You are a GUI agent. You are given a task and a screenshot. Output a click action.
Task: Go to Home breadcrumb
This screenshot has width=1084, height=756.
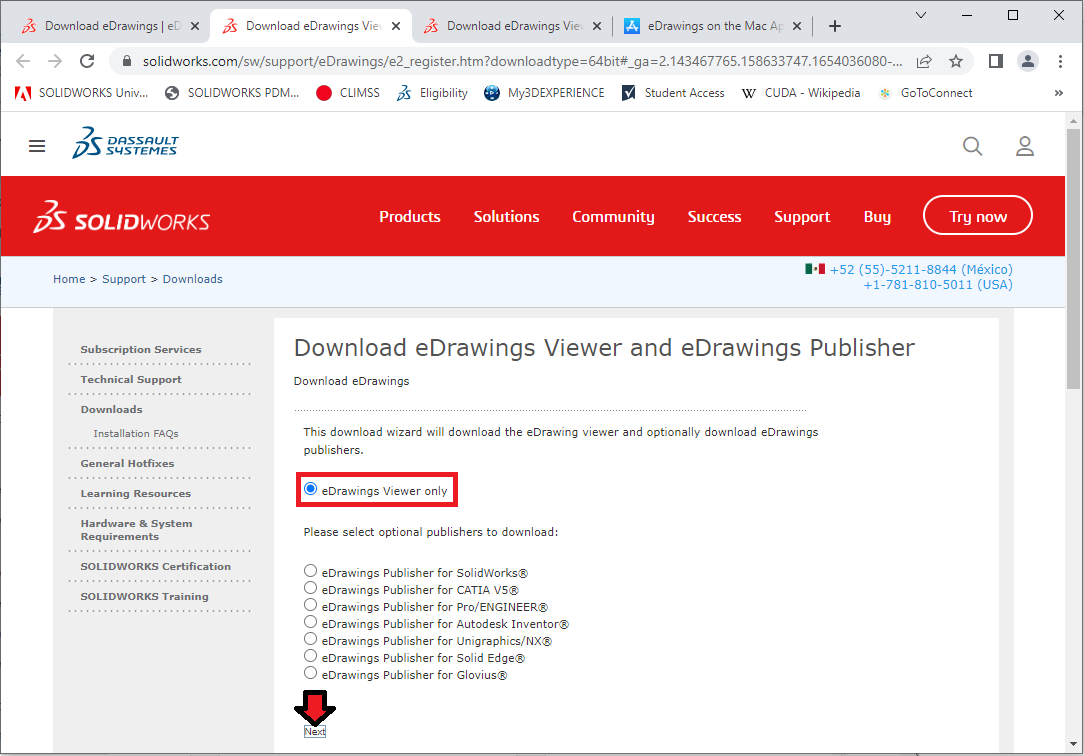(x=69, y=279)
